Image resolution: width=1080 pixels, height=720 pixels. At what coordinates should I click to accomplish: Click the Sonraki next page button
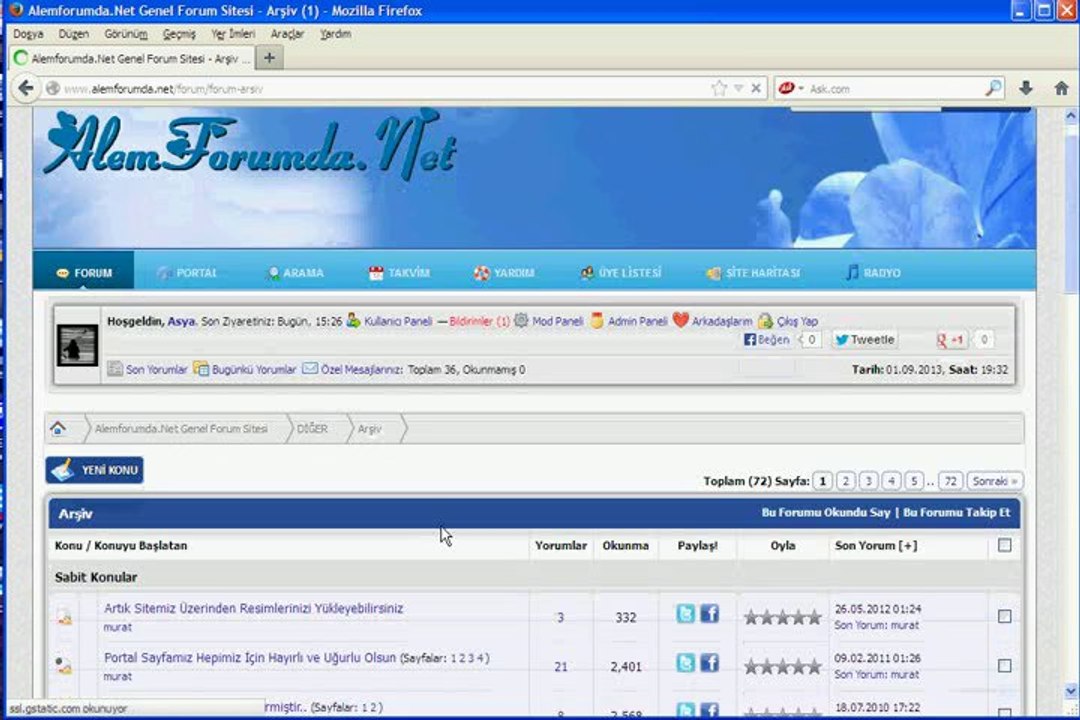point(995,481)
